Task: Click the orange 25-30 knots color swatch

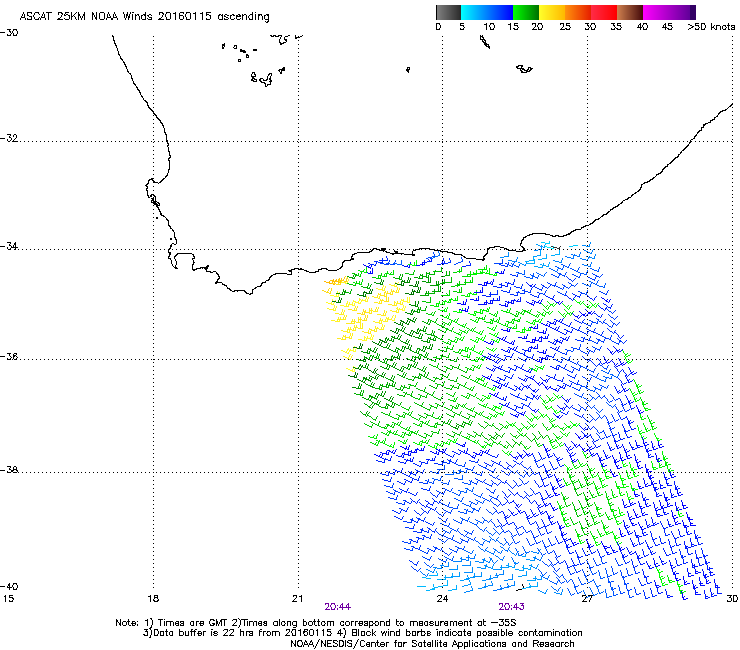Action: 578,12
